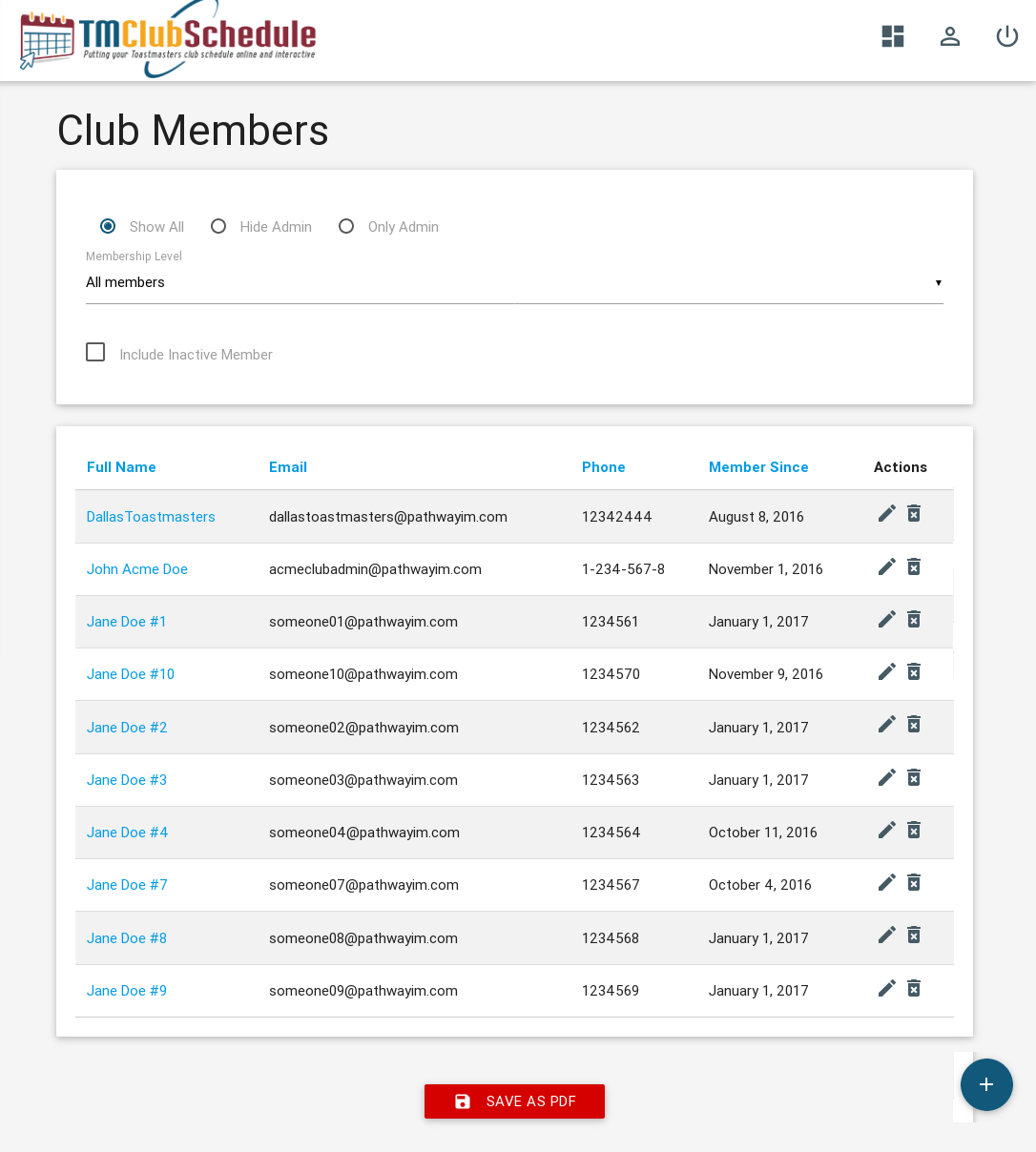Image resolution: width=1036 pixels, height=1152 pixels.
Task: Delete Jane Doe #10 entry
Action: [914, 672]
